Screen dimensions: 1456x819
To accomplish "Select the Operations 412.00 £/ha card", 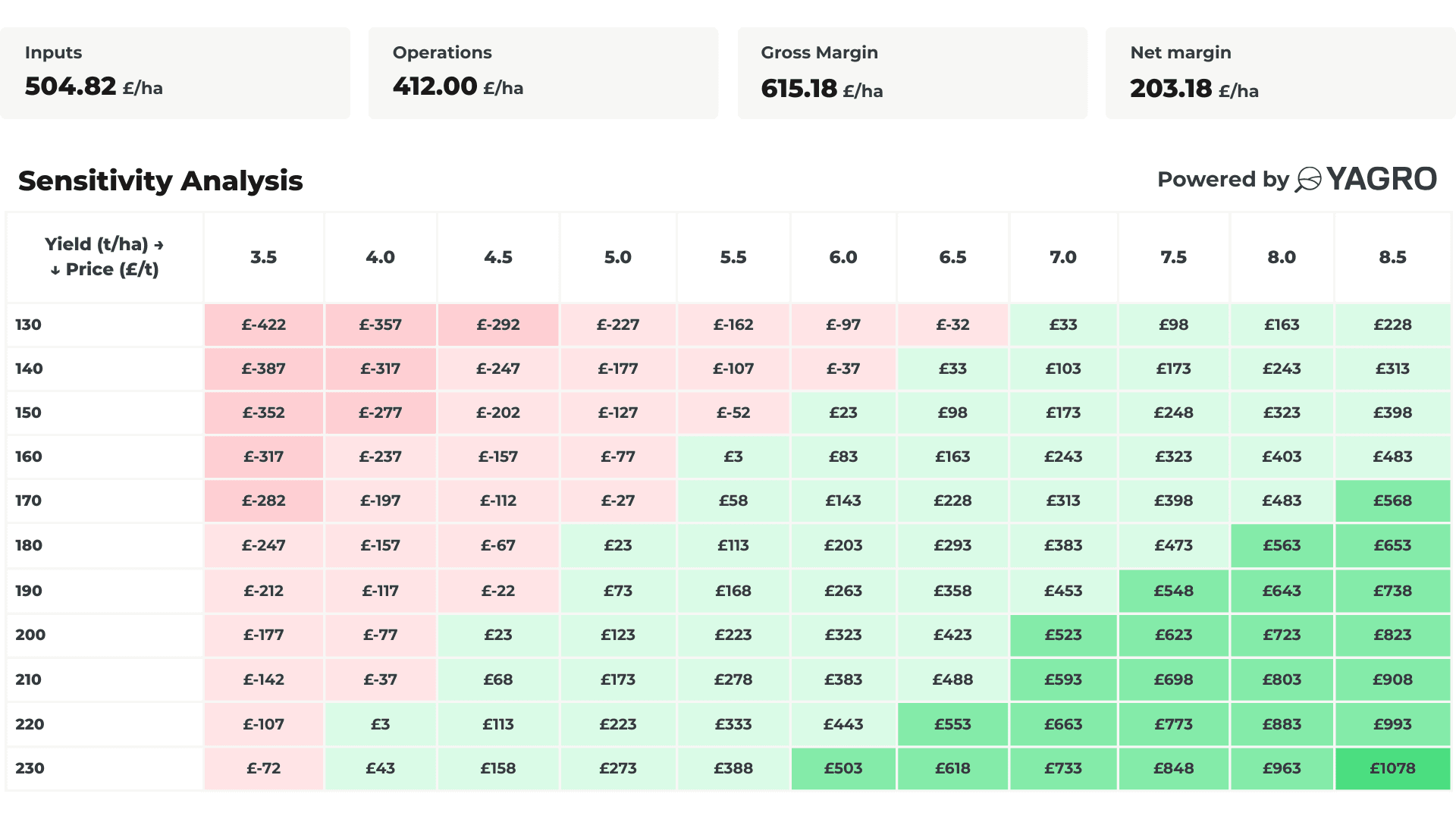I will coord(543,73).
